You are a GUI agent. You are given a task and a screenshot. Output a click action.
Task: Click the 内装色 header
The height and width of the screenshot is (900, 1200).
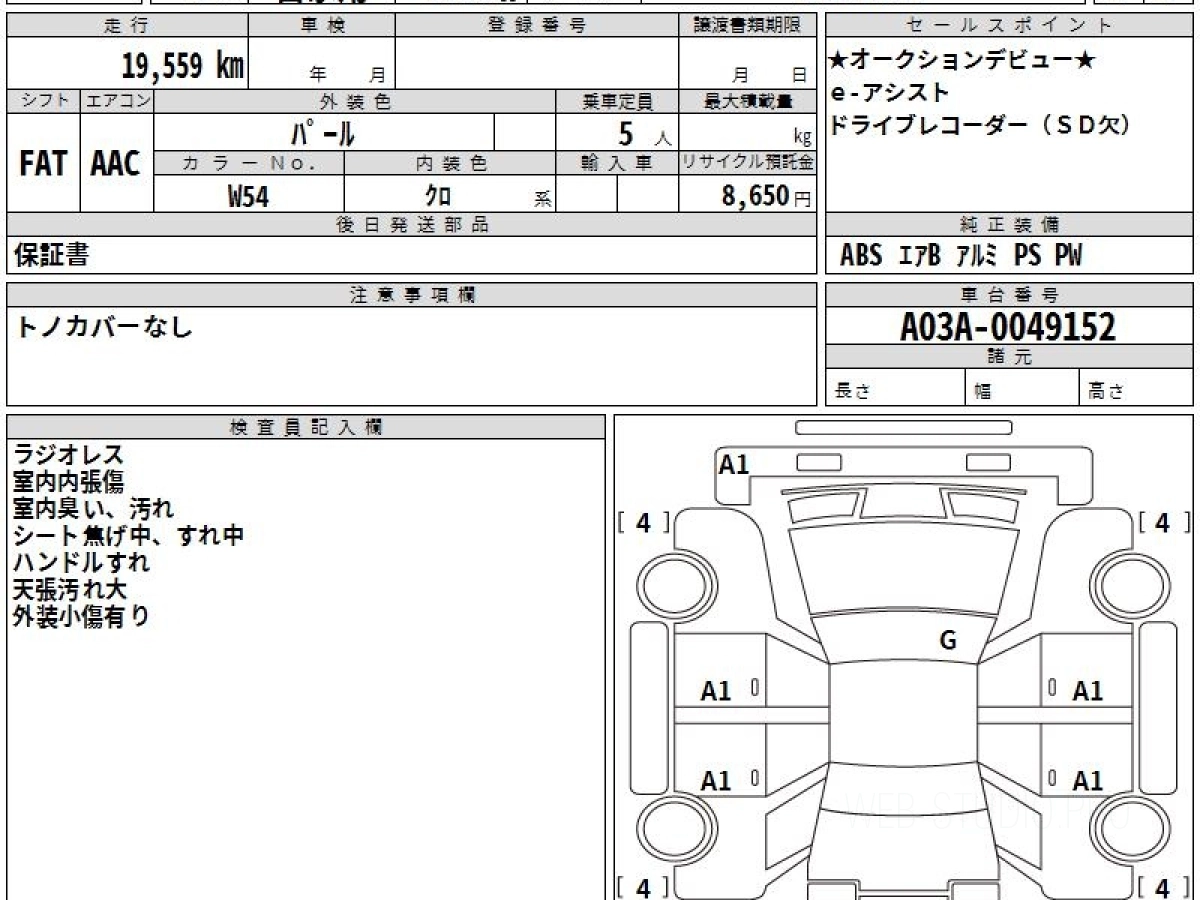click(x=450, y=164)
